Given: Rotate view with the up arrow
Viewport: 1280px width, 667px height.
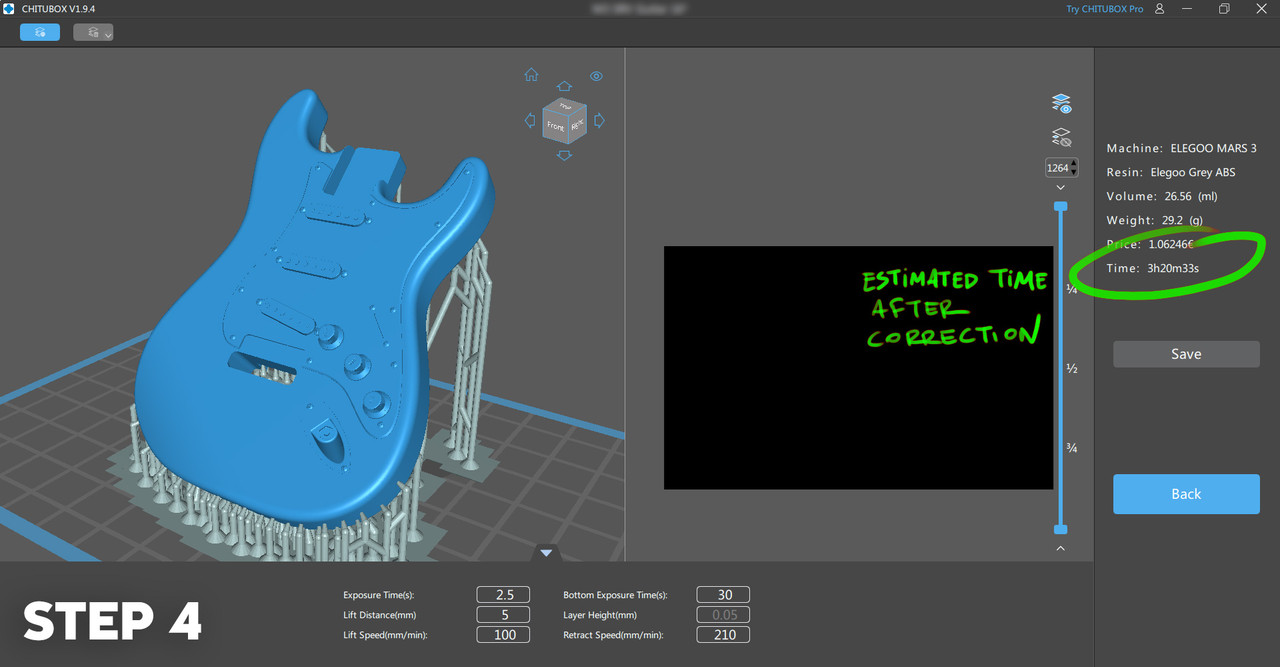Looking at the screenshot, I should 564,87.
